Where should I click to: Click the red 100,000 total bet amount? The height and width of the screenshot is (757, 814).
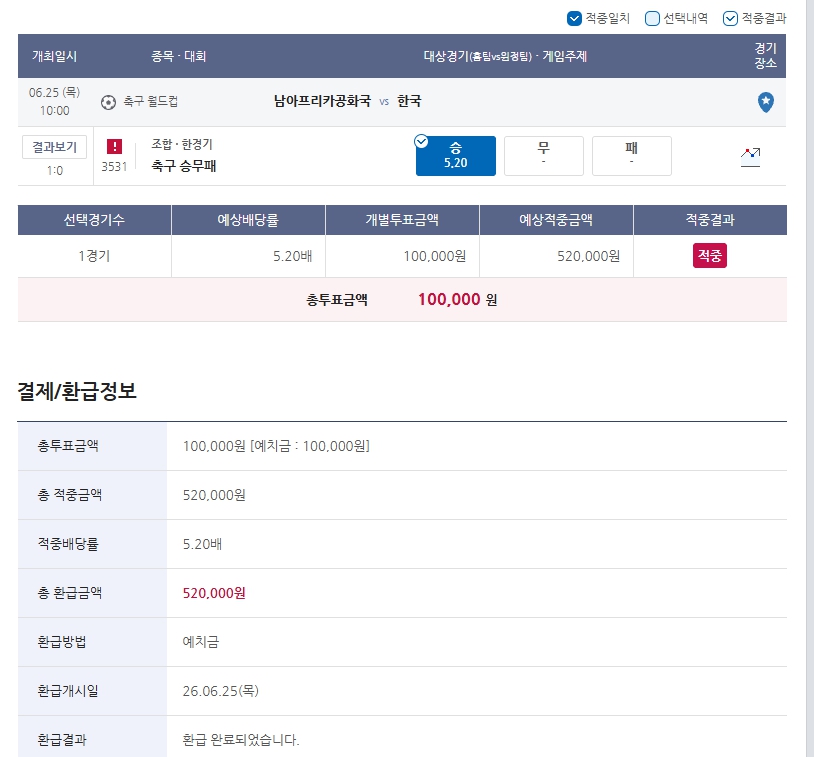pos(449,300)
